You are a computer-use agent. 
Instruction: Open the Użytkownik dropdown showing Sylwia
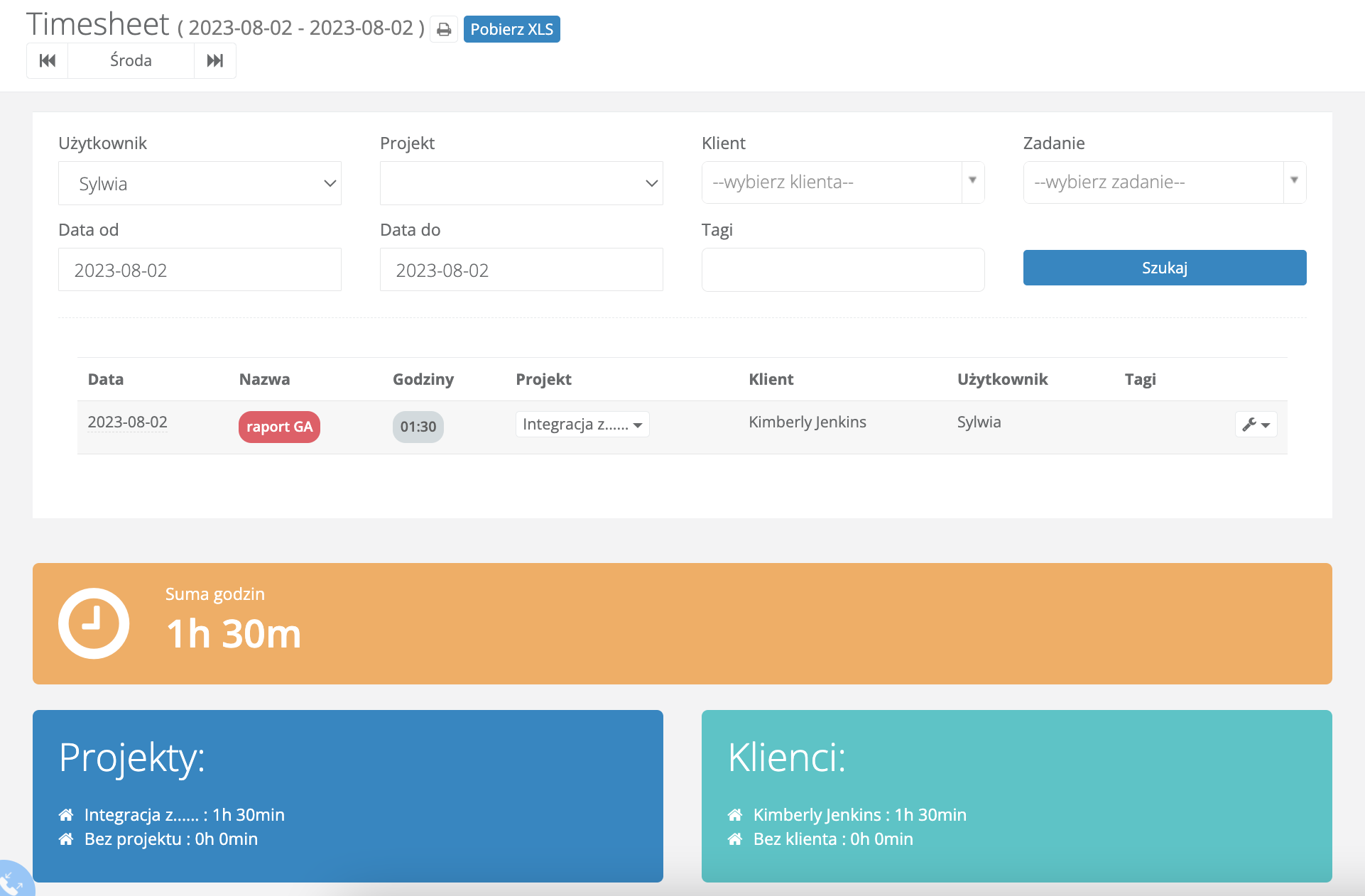[200, 183]
